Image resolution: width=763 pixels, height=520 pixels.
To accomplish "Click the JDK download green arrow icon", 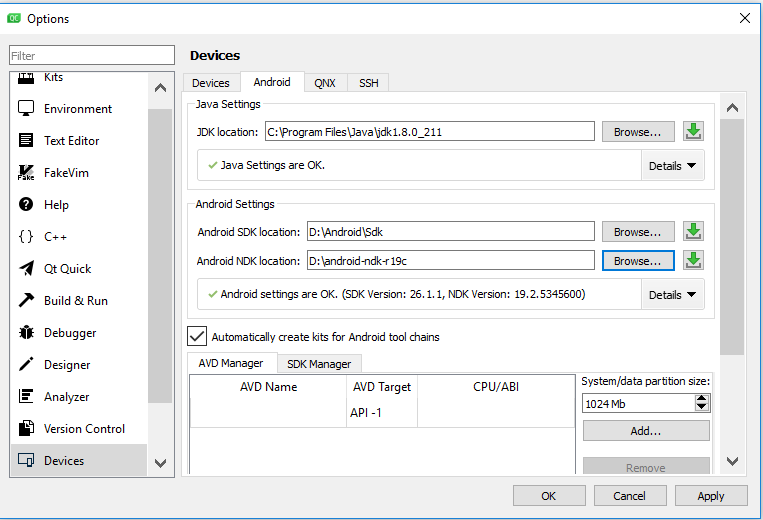I will click(x=694, y=132).
